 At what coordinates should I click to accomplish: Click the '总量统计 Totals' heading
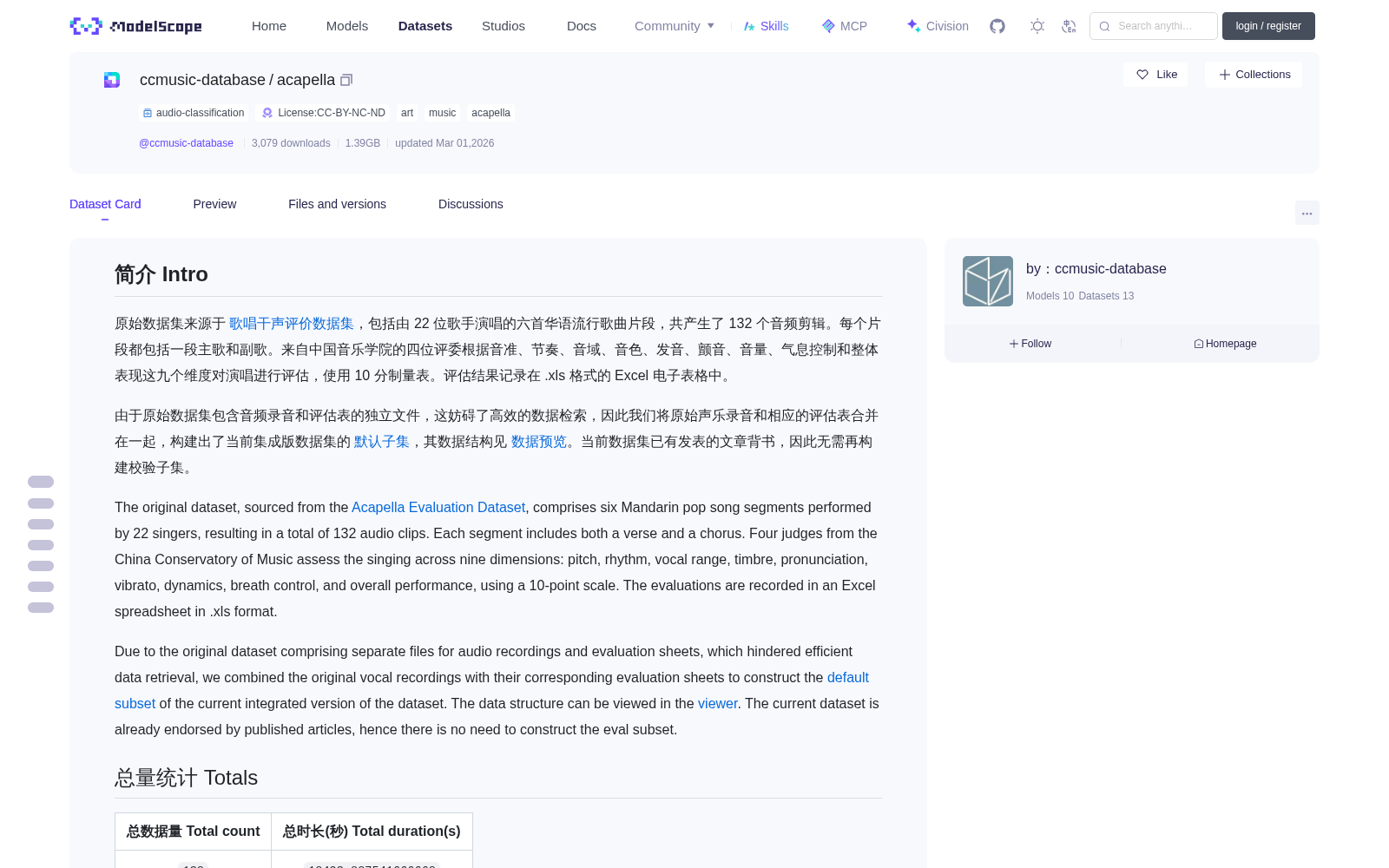(x=187, y=778)
